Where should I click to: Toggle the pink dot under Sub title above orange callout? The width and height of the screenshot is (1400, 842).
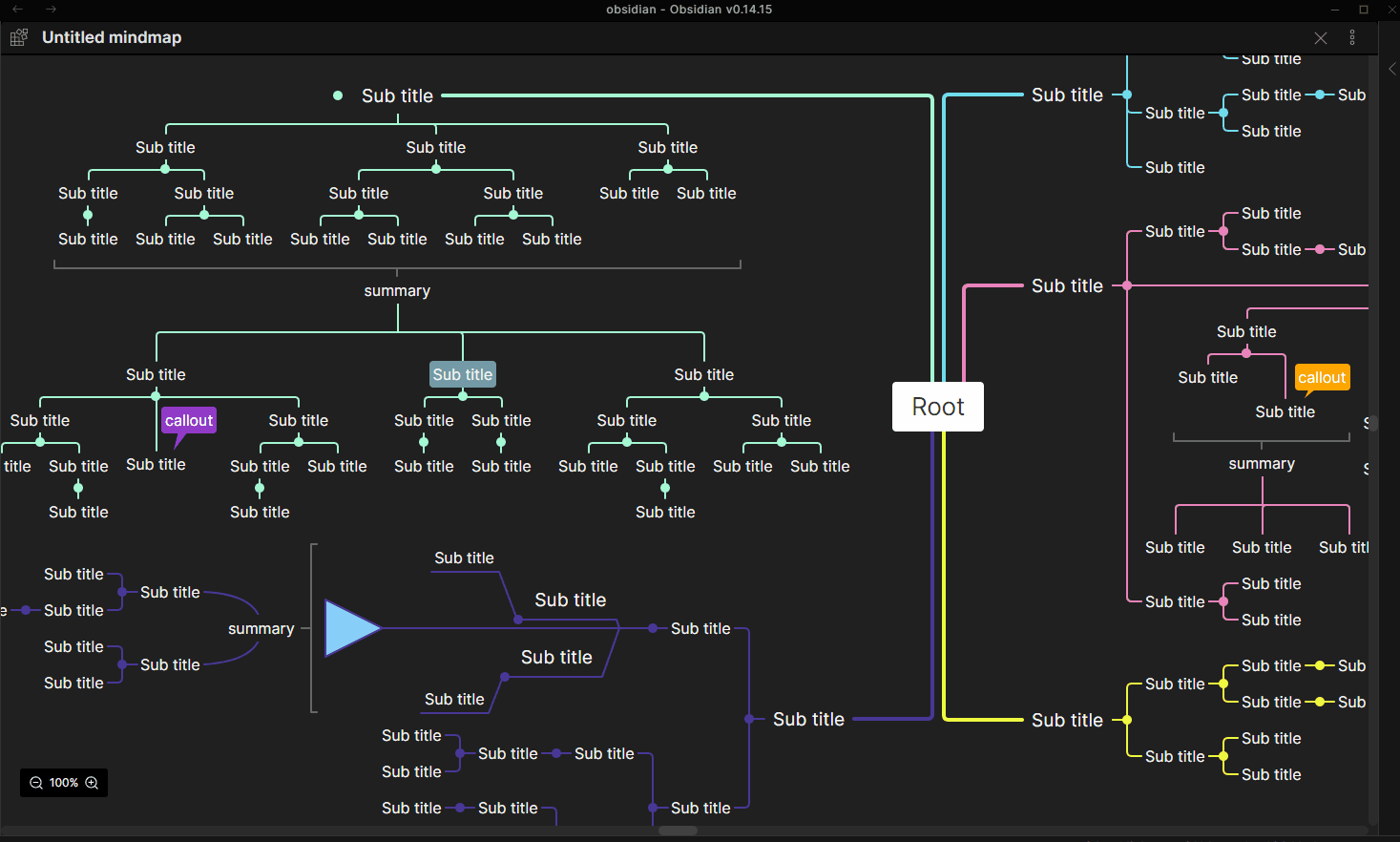1246,353
